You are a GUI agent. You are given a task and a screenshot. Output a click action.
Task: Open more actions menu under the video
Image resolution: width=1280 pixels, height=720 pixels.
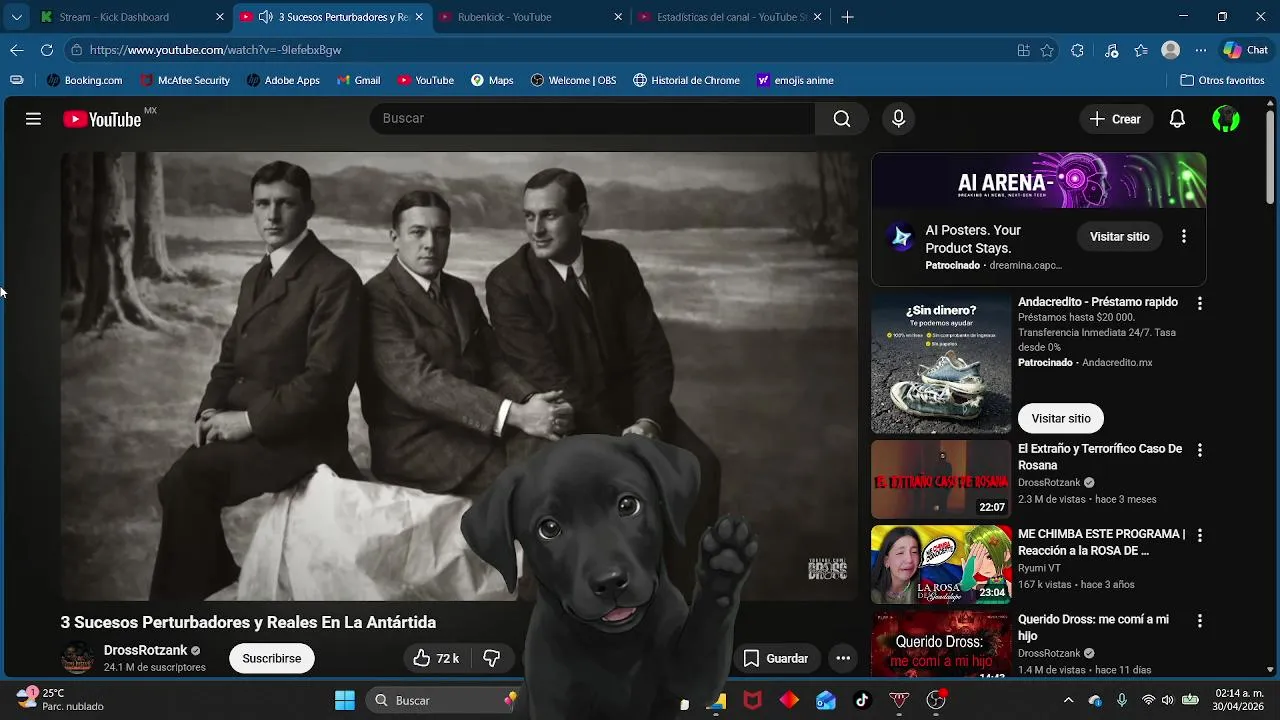[x=843, y=658]
